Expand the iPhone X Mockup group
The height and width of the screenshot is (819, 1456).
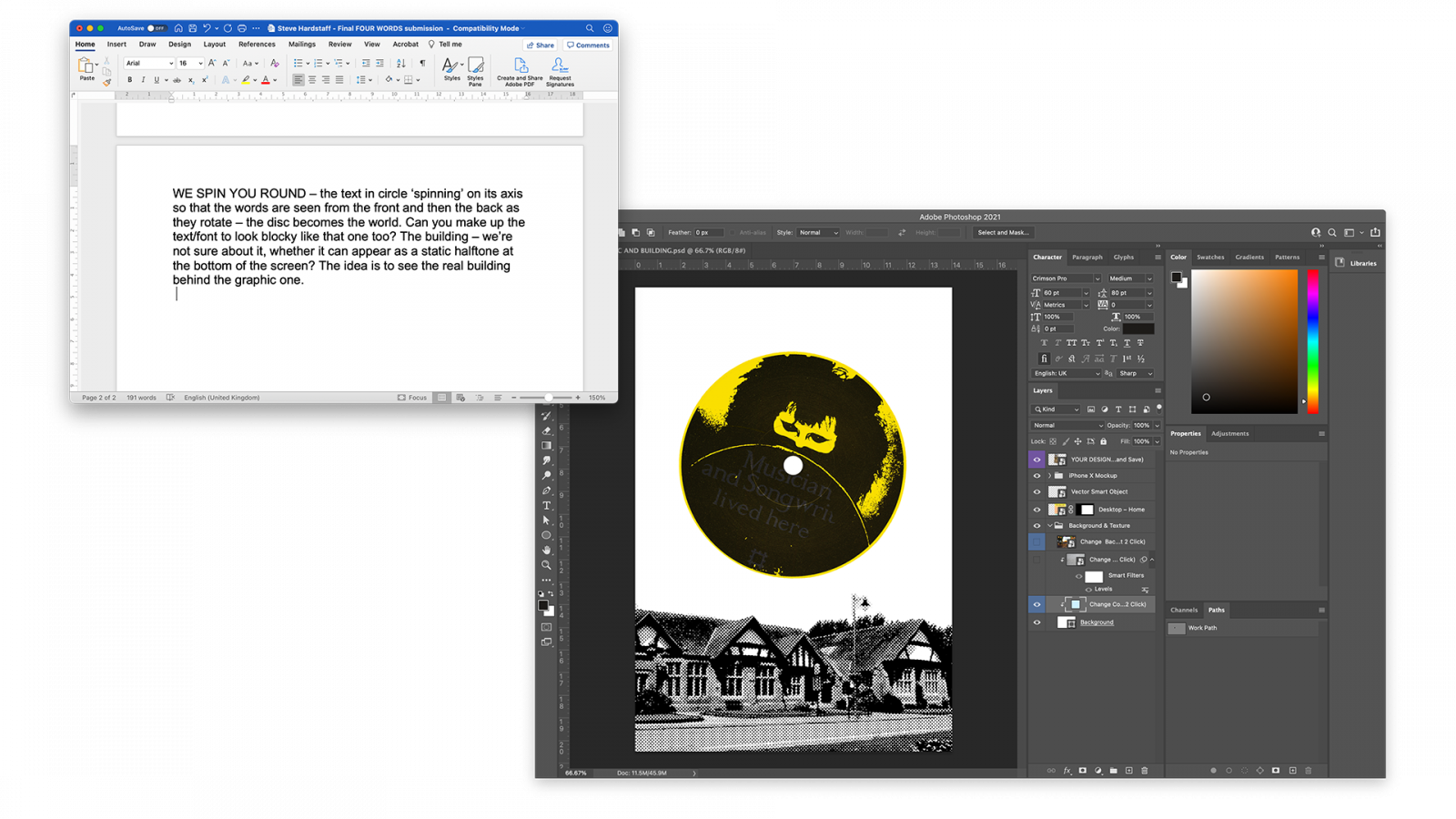click(1049, 475)
